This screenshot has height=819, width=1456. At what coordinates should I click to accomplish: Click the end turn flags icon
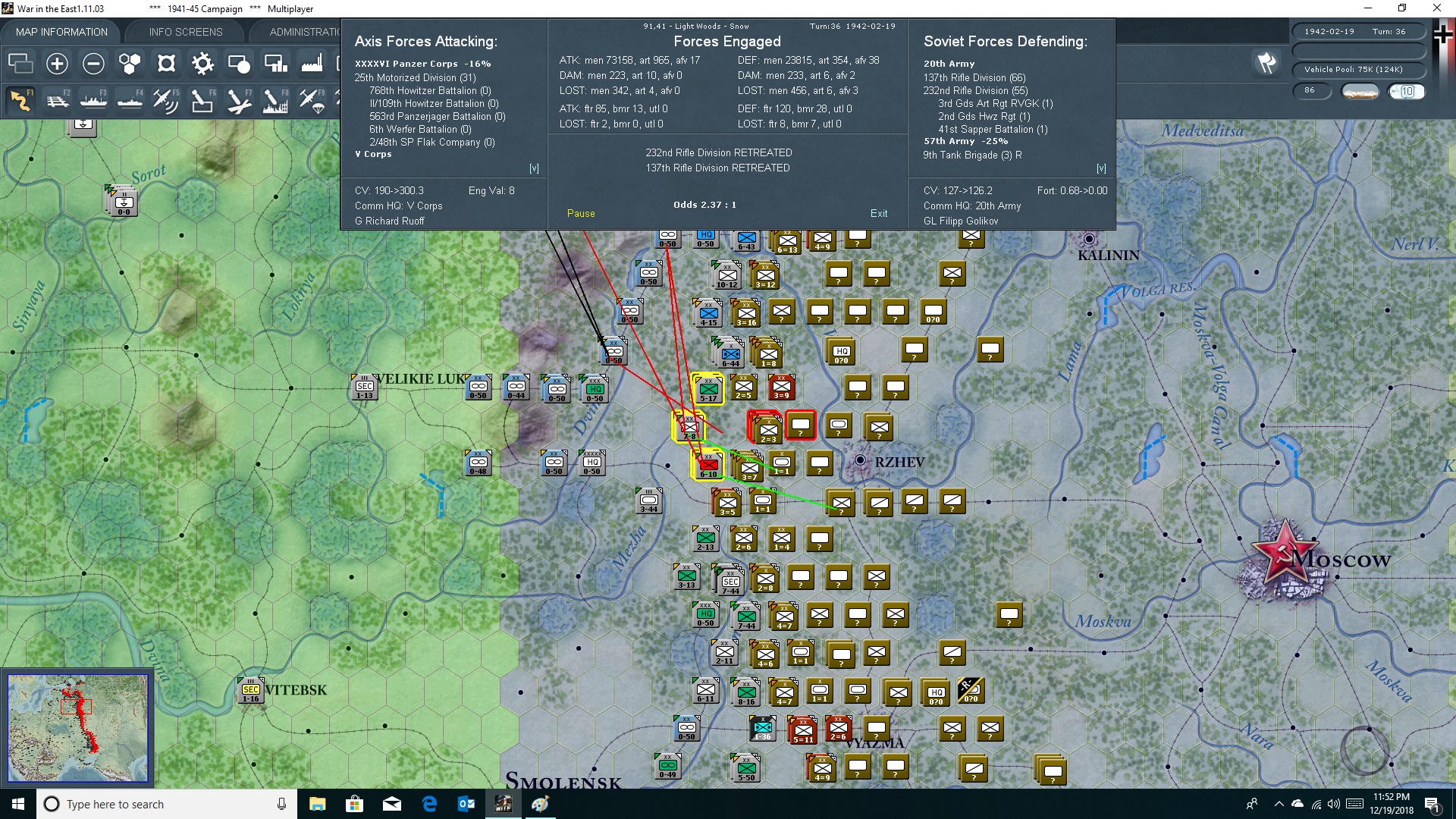(1266, 63)
